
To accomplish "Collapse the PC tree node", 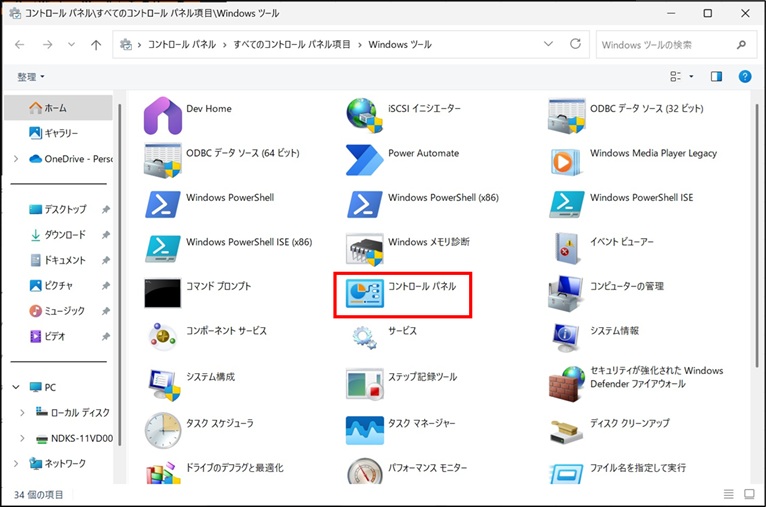I will (x=16, y=387).
